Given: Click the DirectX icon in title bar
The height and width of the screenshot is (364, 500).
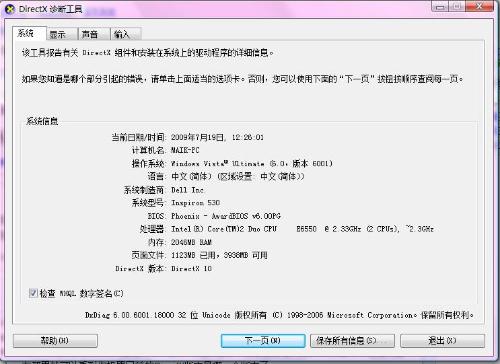Looking at the screenshot, I should point(10,9).
